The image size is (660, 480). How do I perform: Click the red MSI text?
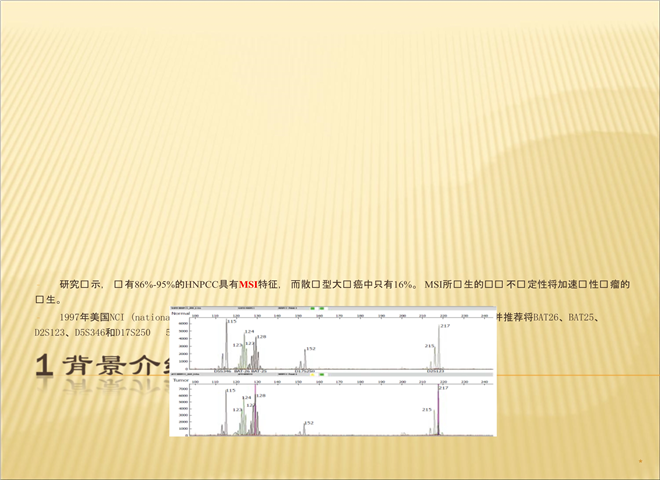coord(248,285)
